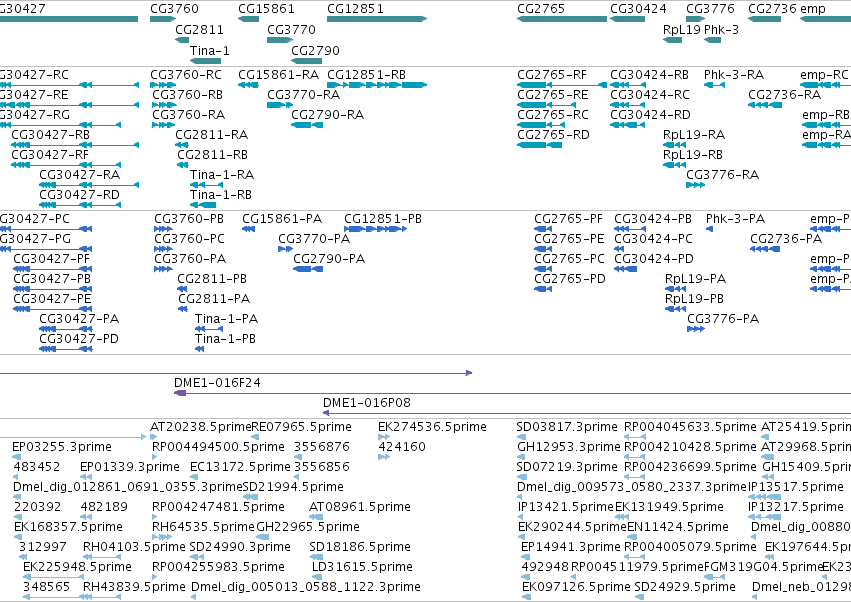The height and width of the screenshot is (602, 851).
Task: Select the CG2790 gene label
Action: 315,51
